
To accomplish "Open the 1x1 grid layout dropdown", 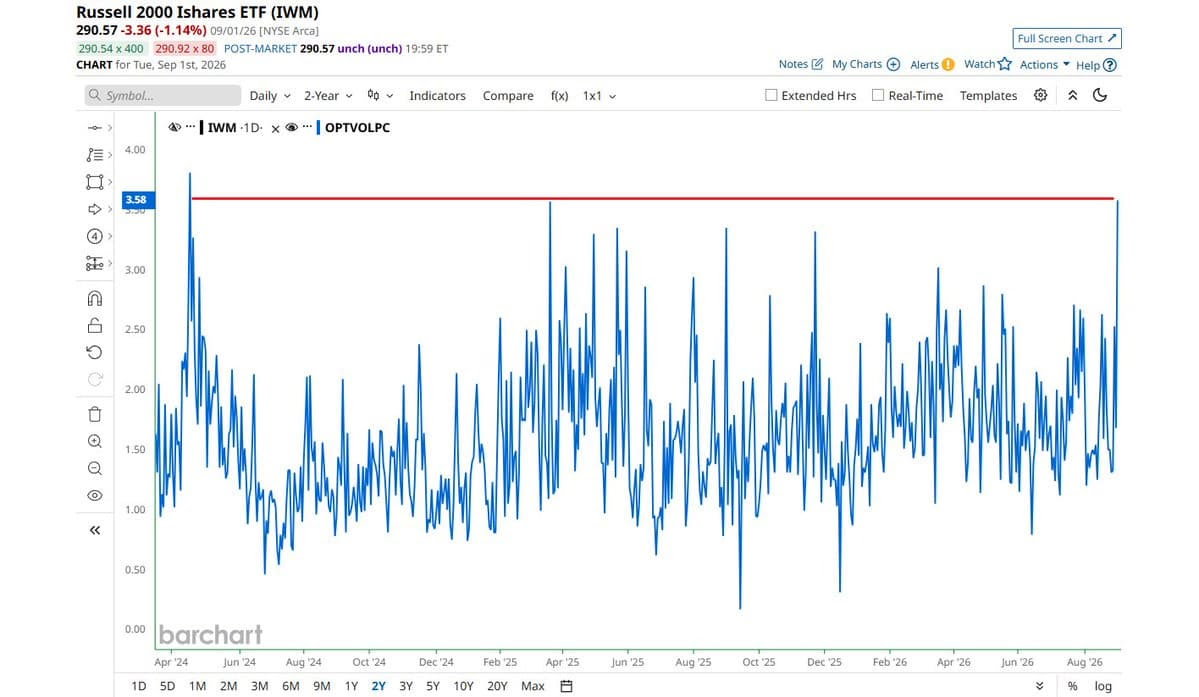I will (x=600, y=96).
